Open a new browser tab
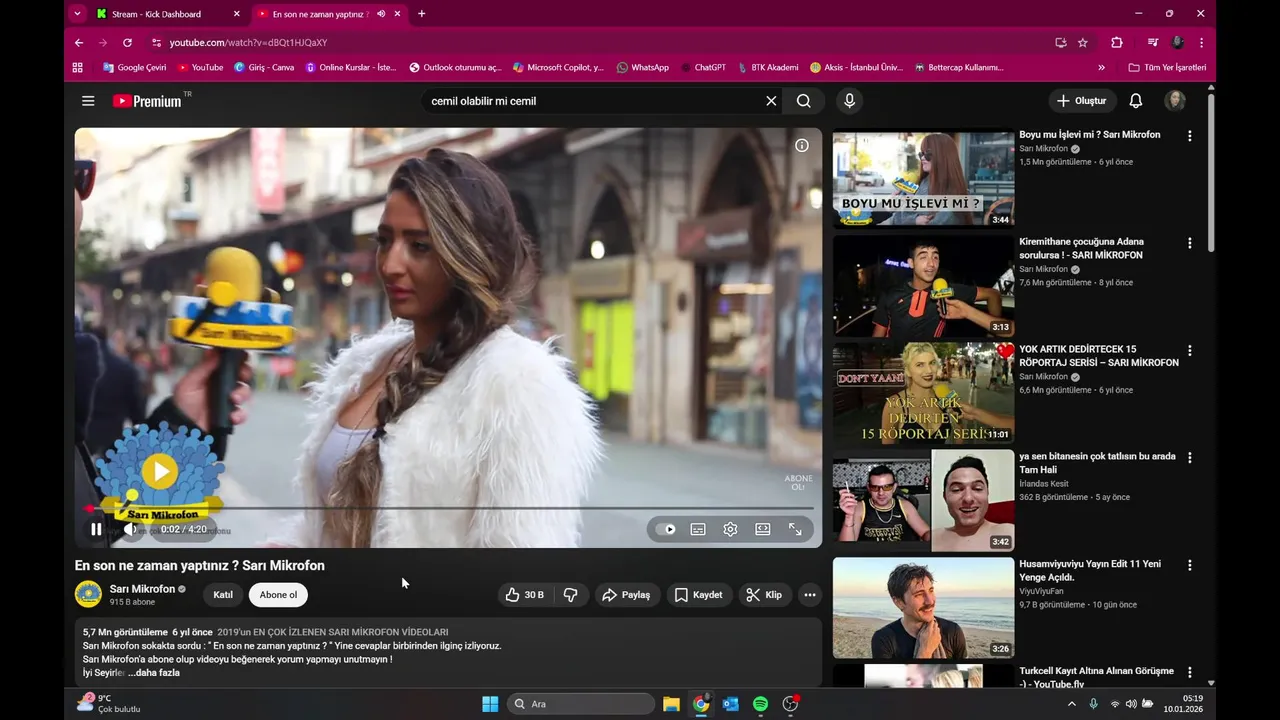Image resolution: width=1280 pixels, height=720 pixels. pyautogui.click(x=421, y=14)
